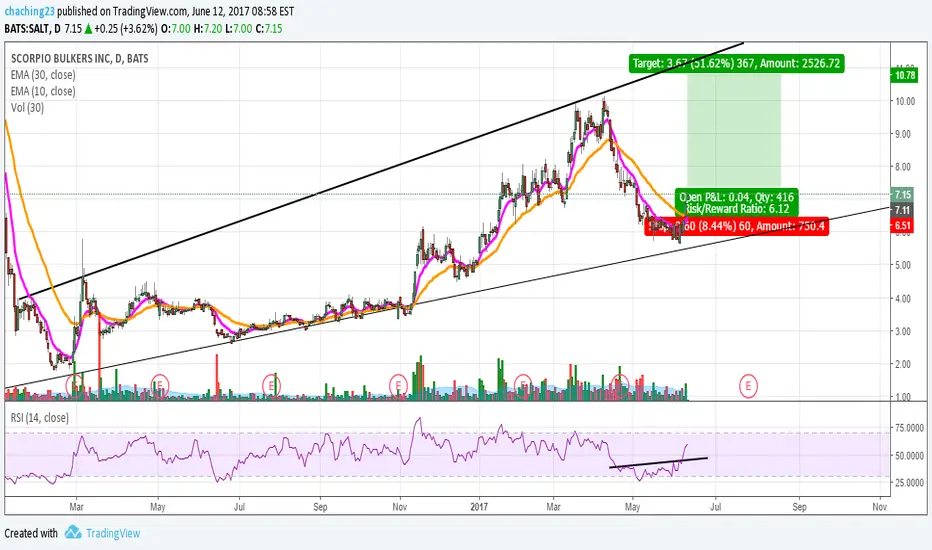Screen dimensions: 932x550
Task: Click the red 6.51 stop price tag
Action: (902, 225)
